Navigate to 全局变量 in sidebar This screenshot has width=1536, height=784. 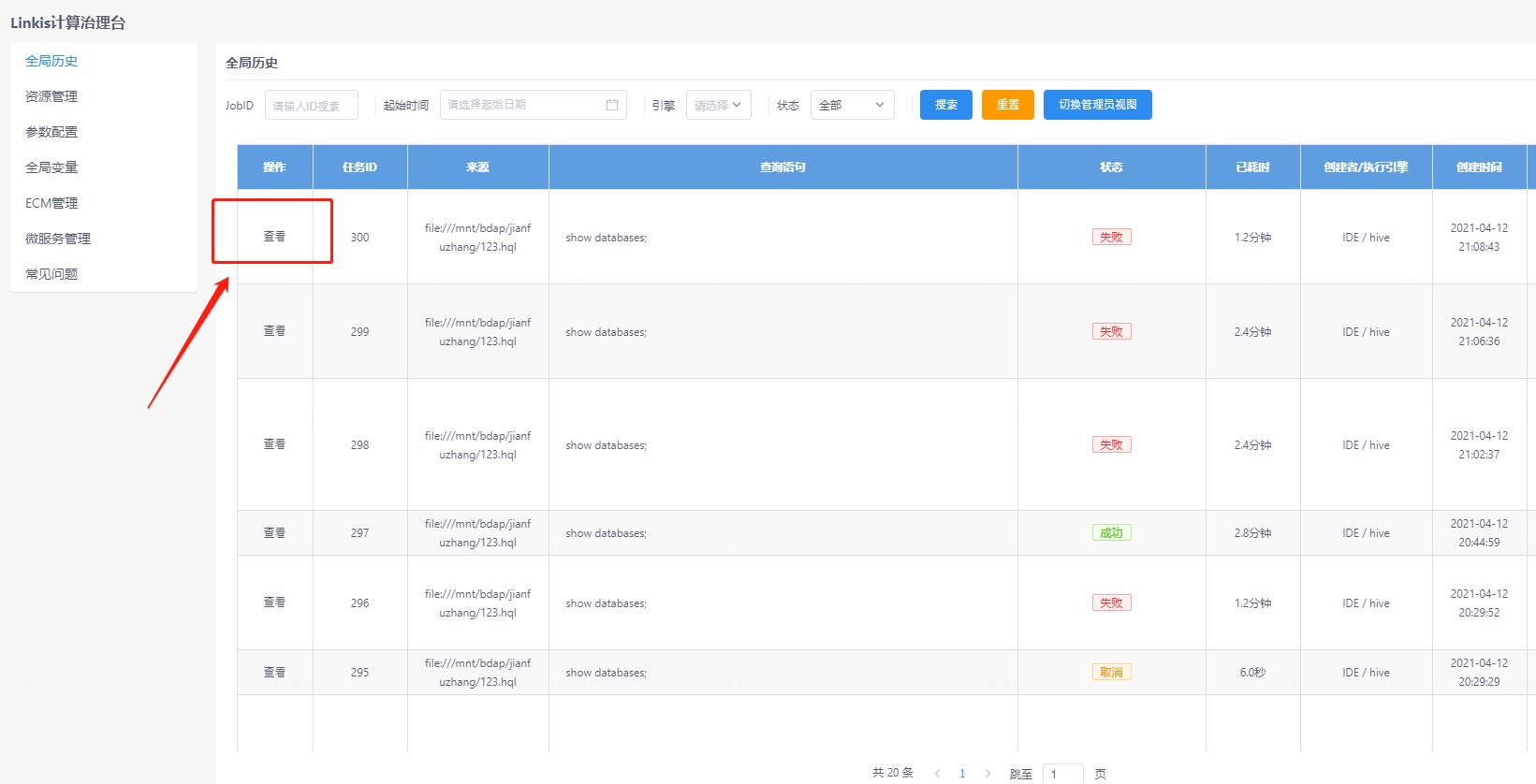[x=51, y=167]
